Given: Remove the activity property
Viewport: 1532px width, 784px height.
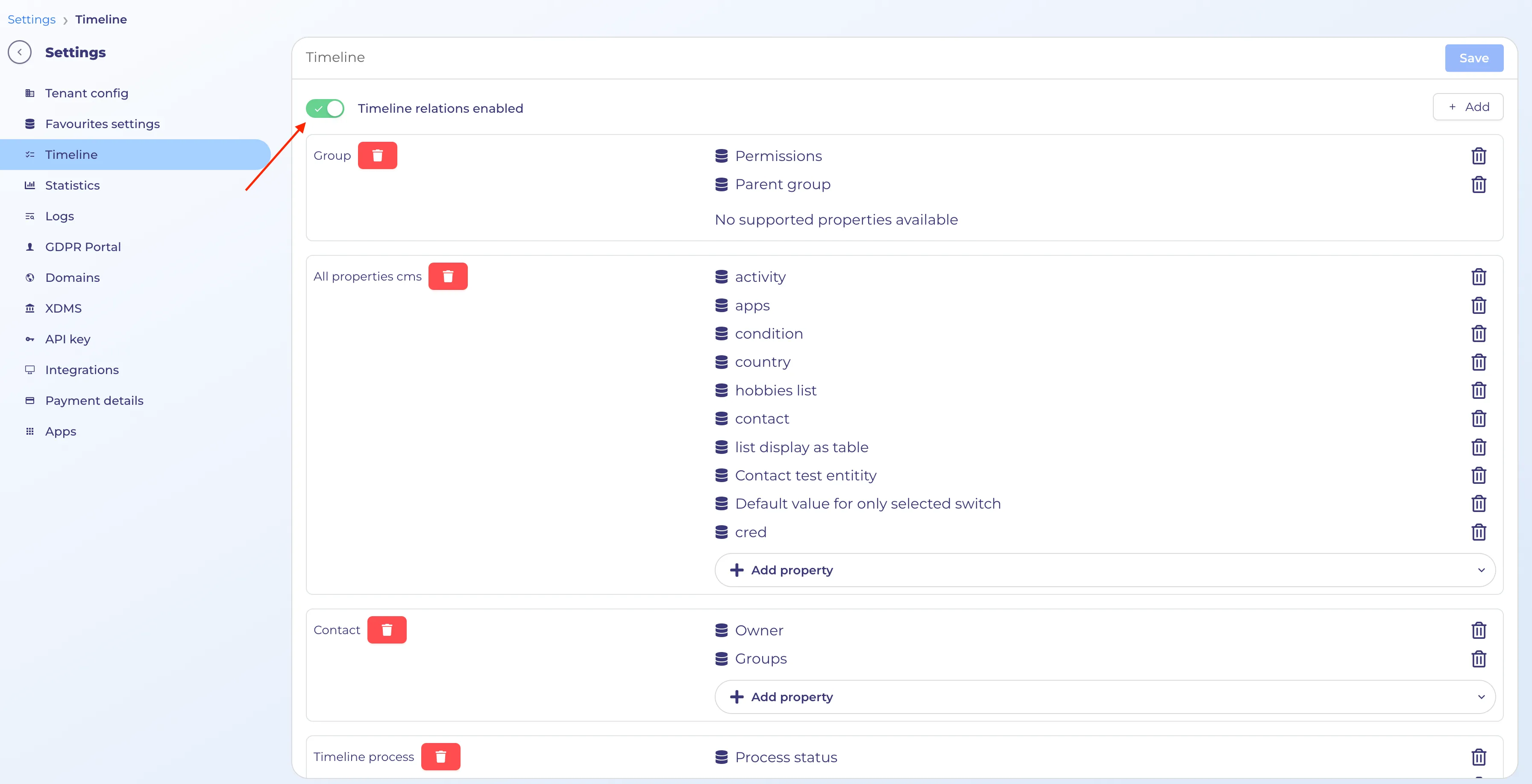Looking at the screenshot, I should (1479, 277).
